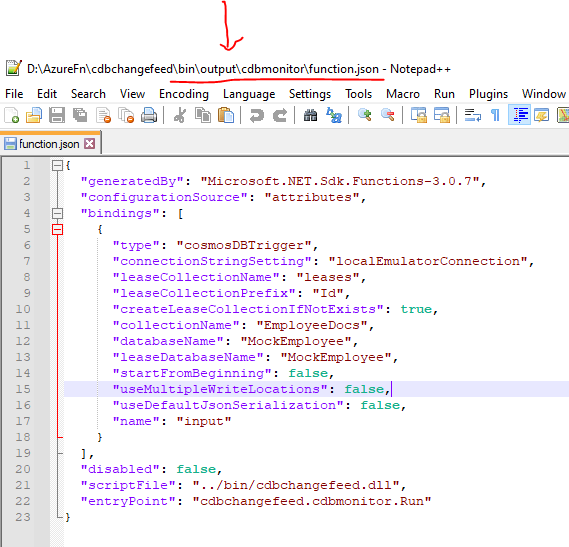This screenshot has height=547, width=569.
Task: Click line number 23 in the margin
Action: 23,517
